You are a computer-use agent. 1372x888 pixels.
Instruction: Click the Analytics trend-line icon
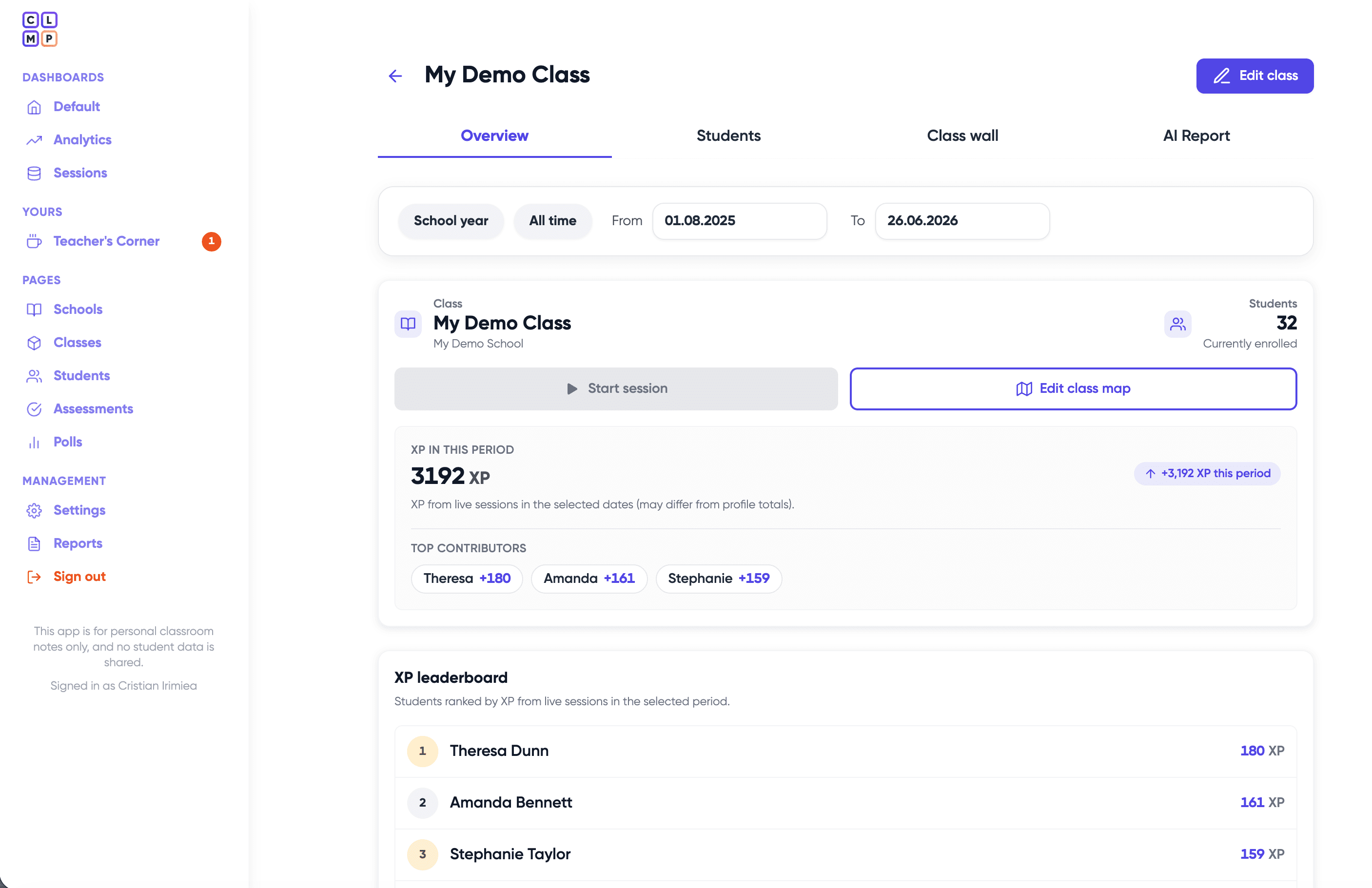pos(34,140)
